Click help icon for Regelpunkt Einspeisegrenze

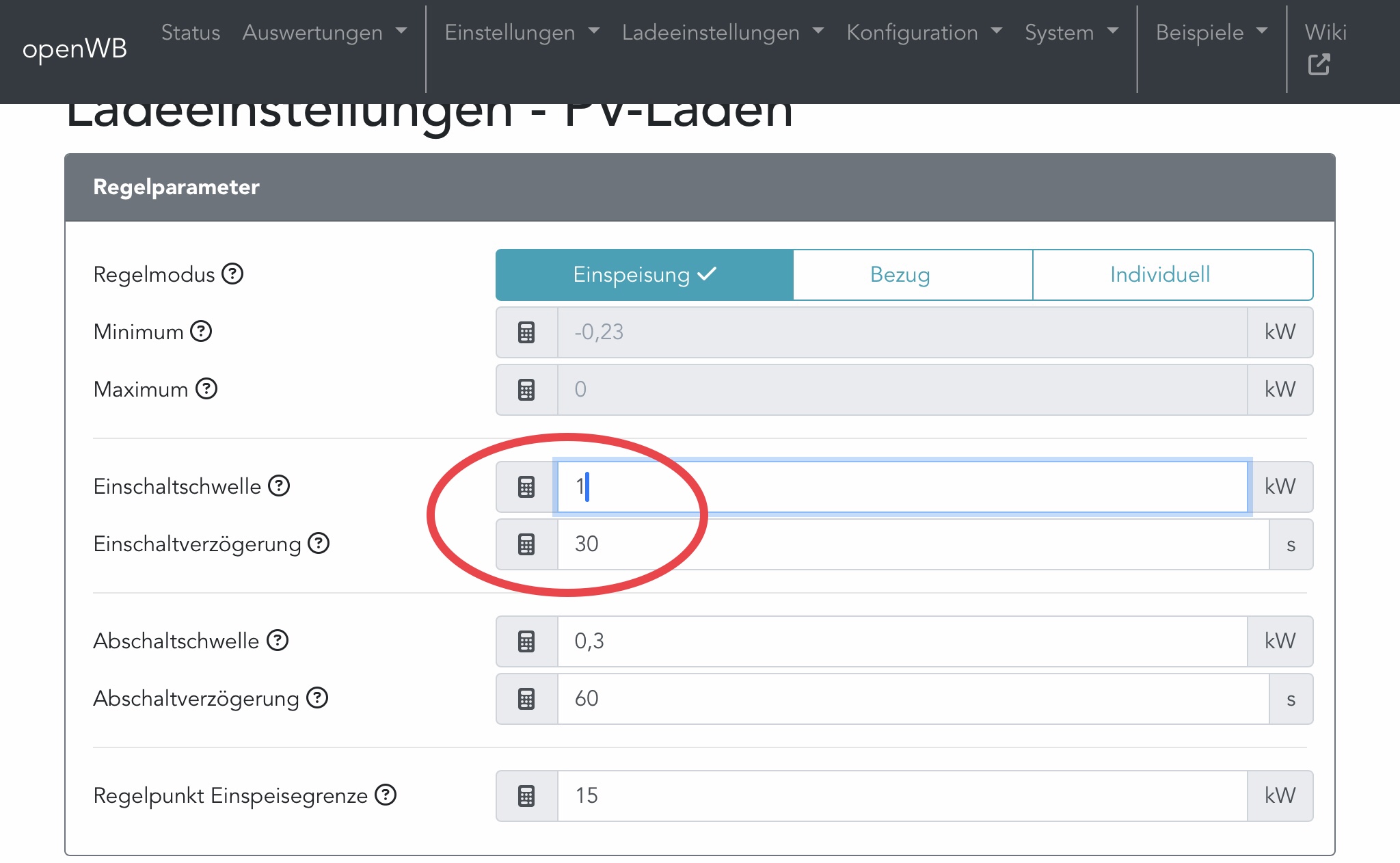(386, 795)
